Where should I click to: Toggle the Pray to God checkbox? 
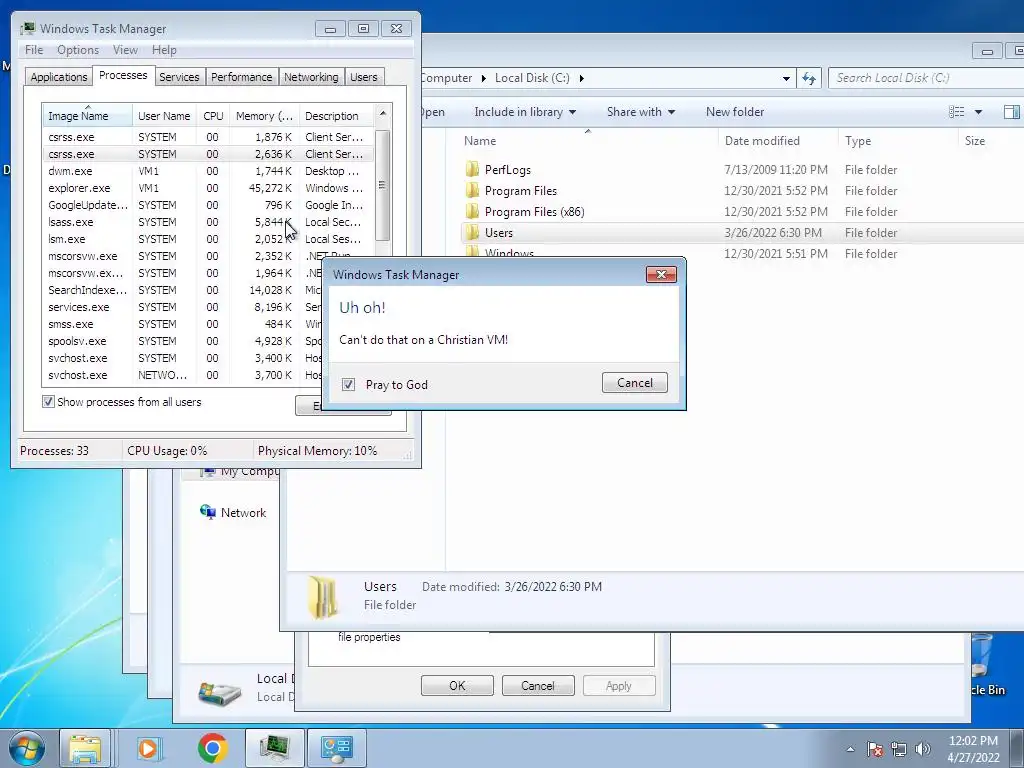[349, 385]
